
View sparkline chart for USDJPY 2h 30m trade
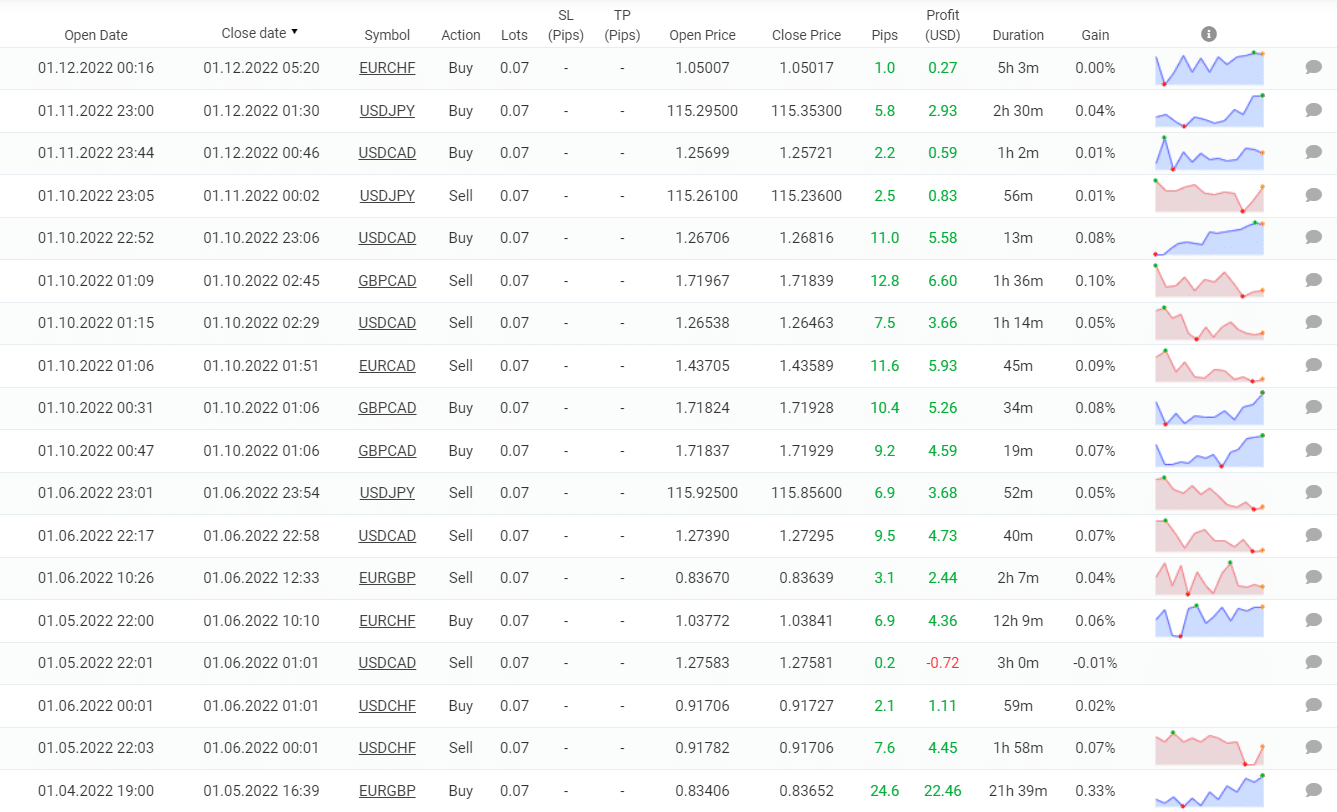pyautogui.click(x=1209, y=111)
